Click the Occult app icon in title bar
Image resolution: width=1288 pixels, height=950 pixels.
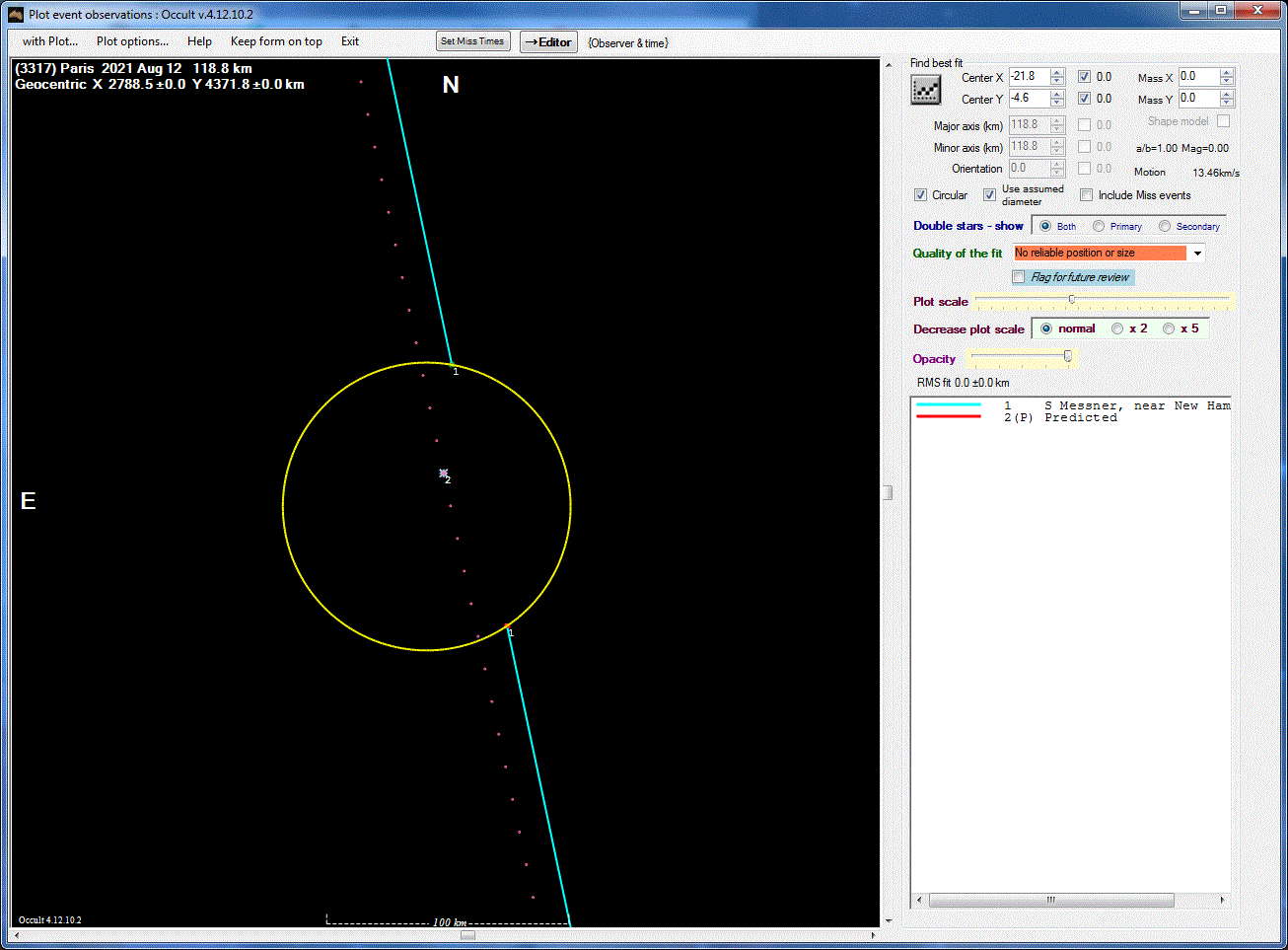[16, 14]
